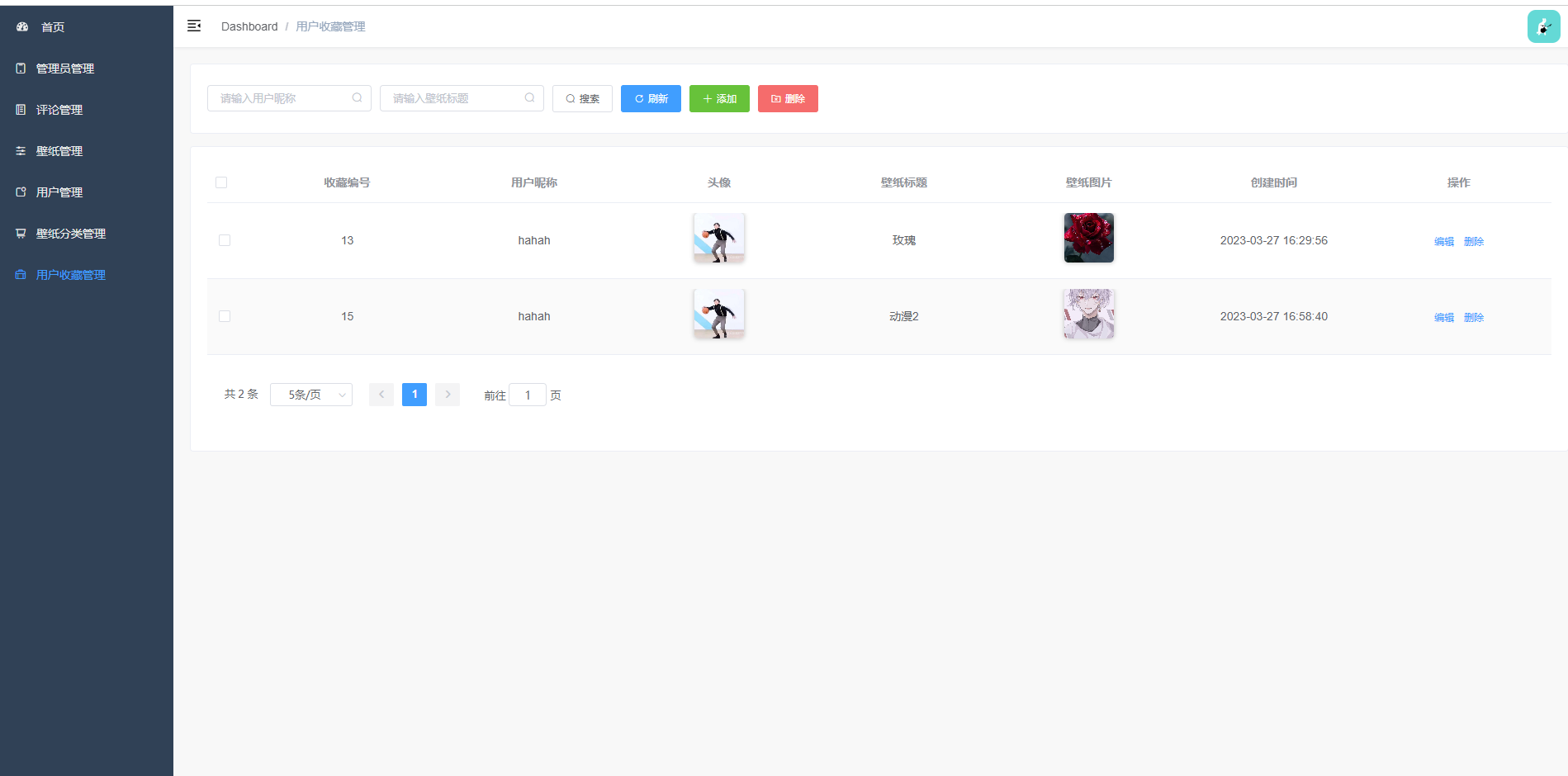Go to next page with right chevron
Screen dimensions: 1568x776
(448, 395)
